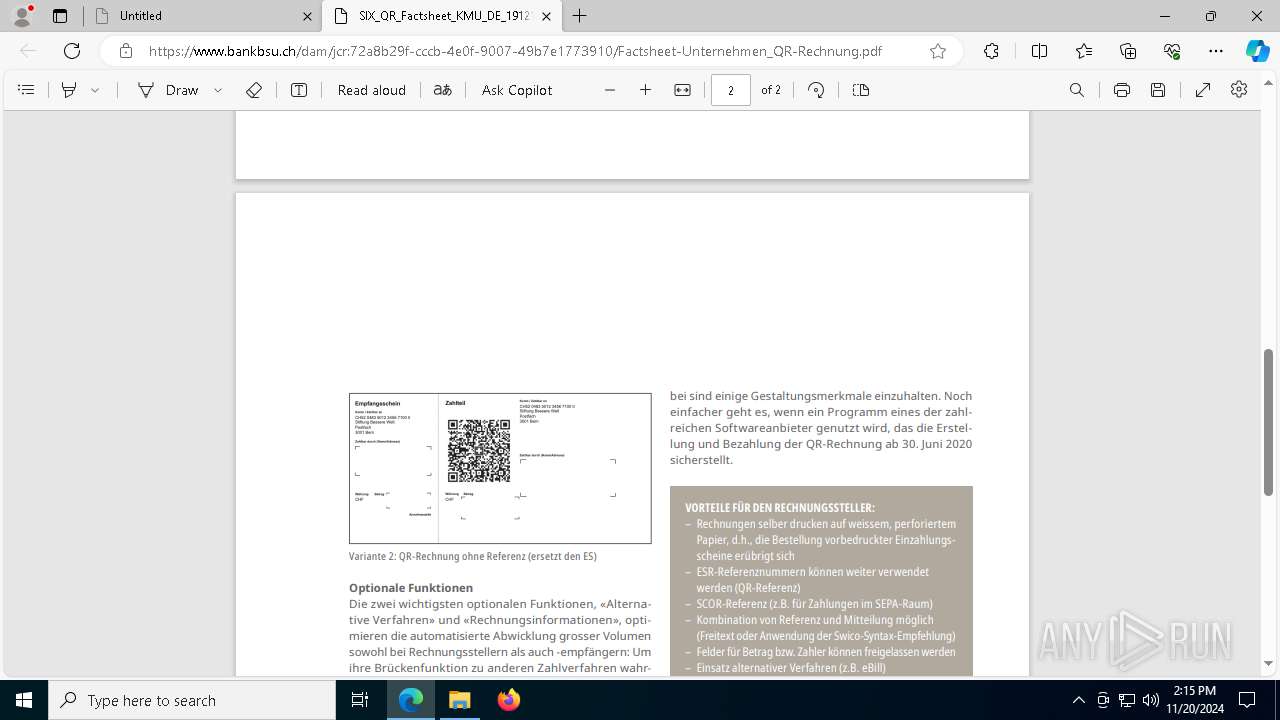This screenshot has width=1280, height=720.
Task: Switch to the Untitled tab
Action: coord(203,16)
